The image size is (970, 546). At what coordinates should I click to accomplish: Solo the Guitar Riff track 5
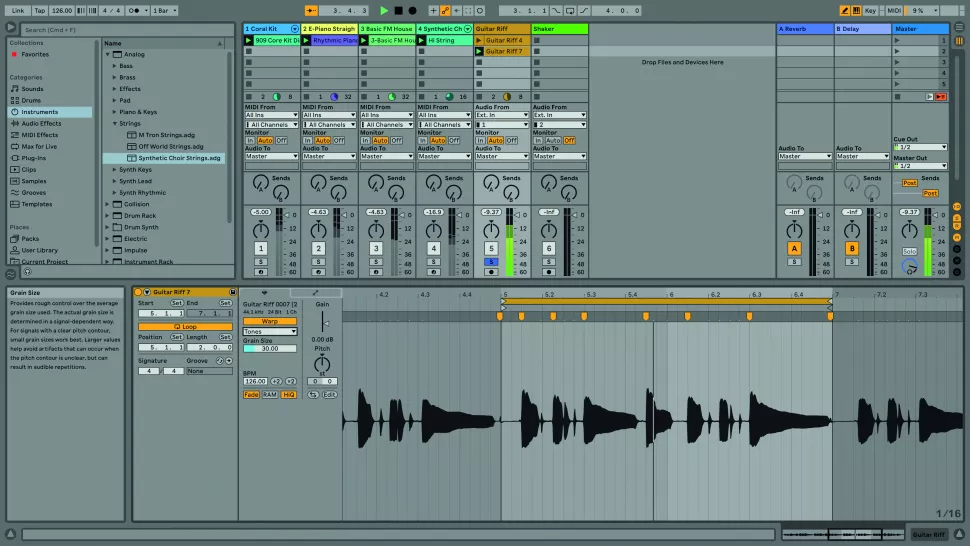[x=491, y=261]
